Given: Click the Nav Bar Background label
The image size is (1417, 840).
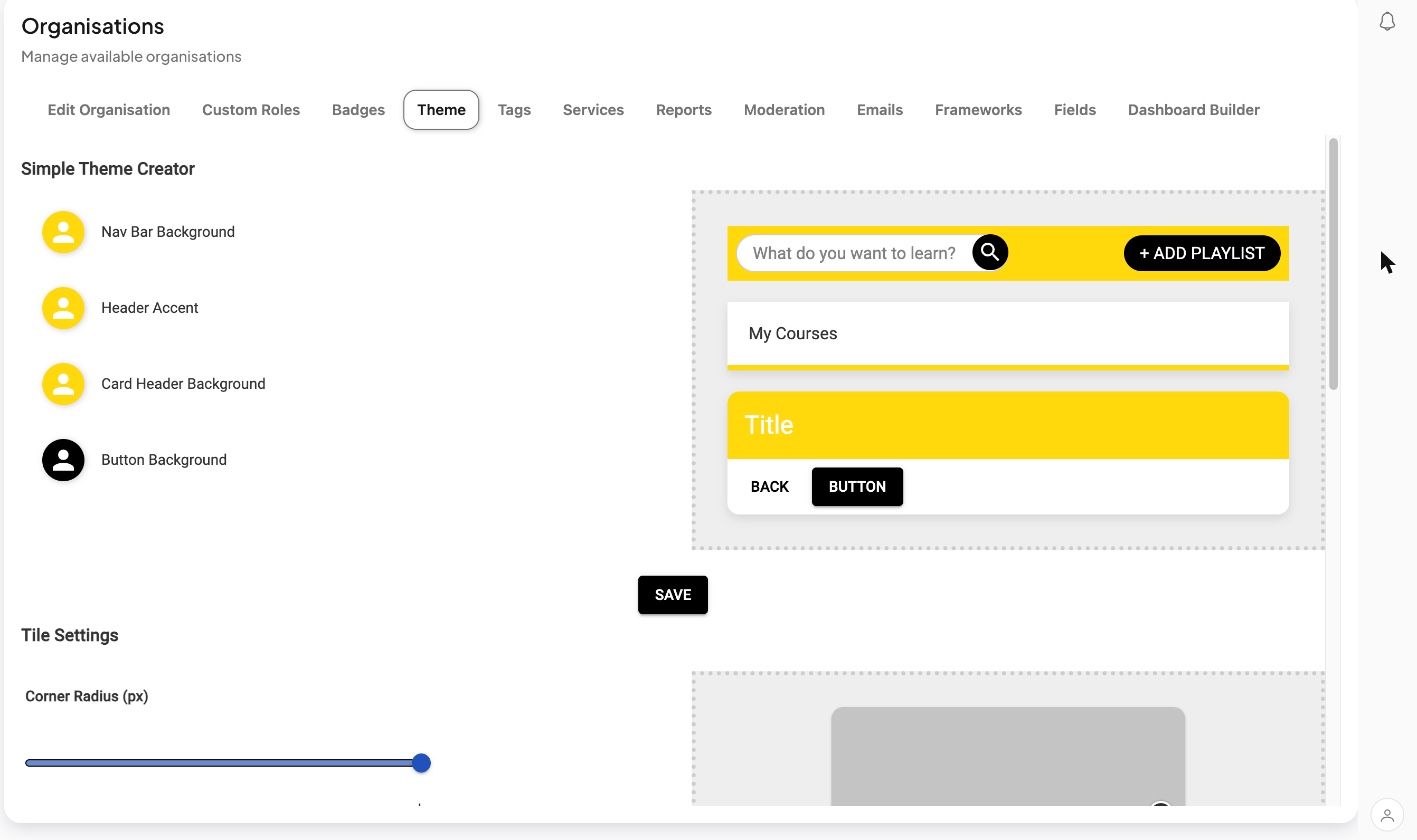Looking at the screenshot, I should click(168, 232).
